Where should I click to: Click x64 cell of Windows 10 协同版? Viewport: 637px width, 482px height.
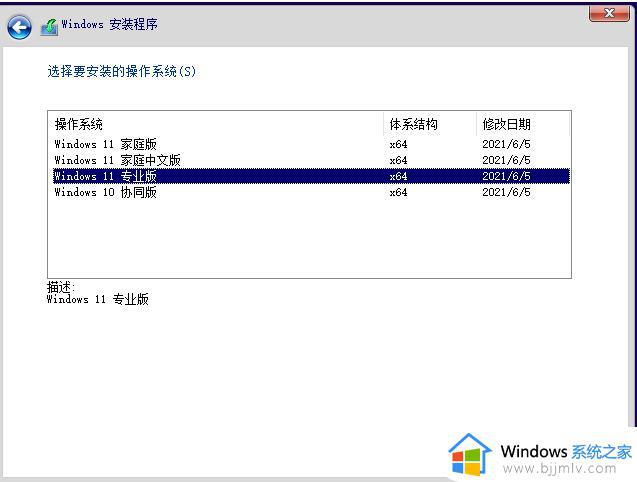point(398,192)
